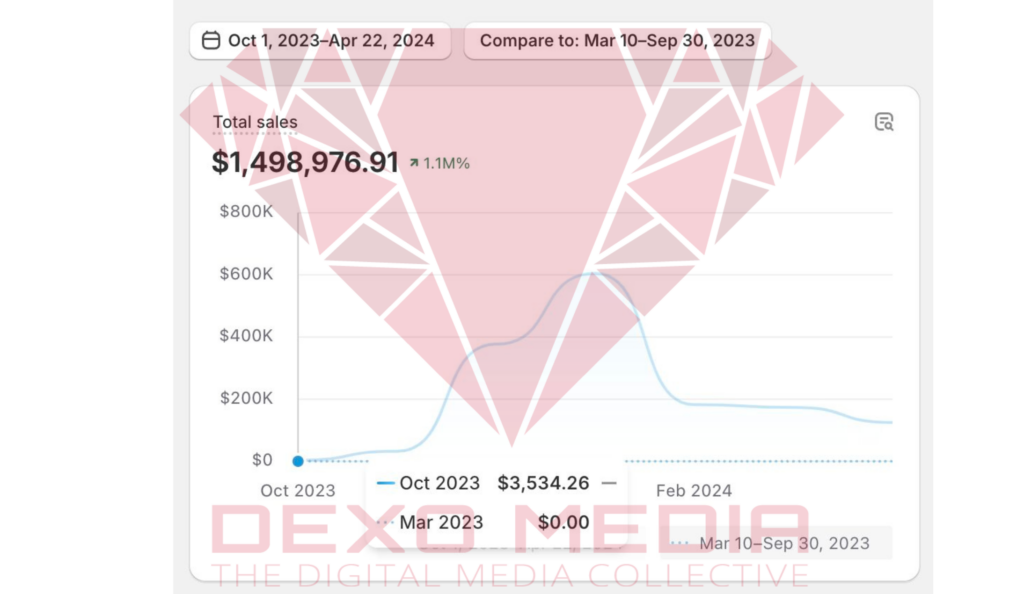Click the blue data point at Oct 2023

[298, 461]
